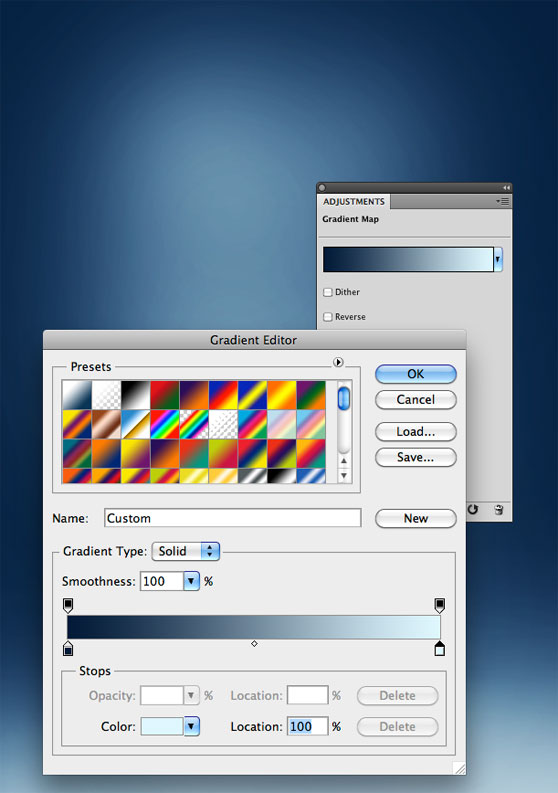
Task: Select the Chrome gradient preset
Action: click(x=136, y=424)
